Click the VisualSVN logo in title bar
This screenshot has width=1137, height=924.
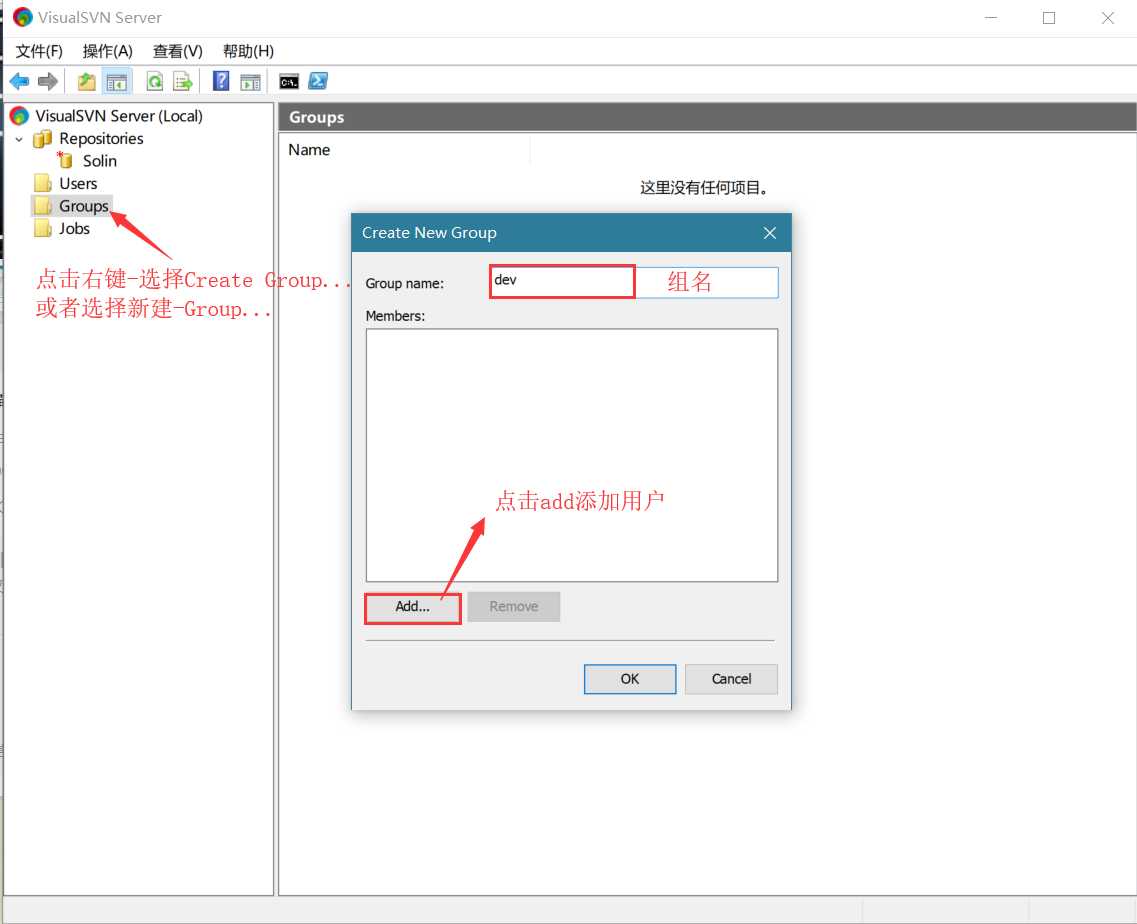[x=22, y=17]
